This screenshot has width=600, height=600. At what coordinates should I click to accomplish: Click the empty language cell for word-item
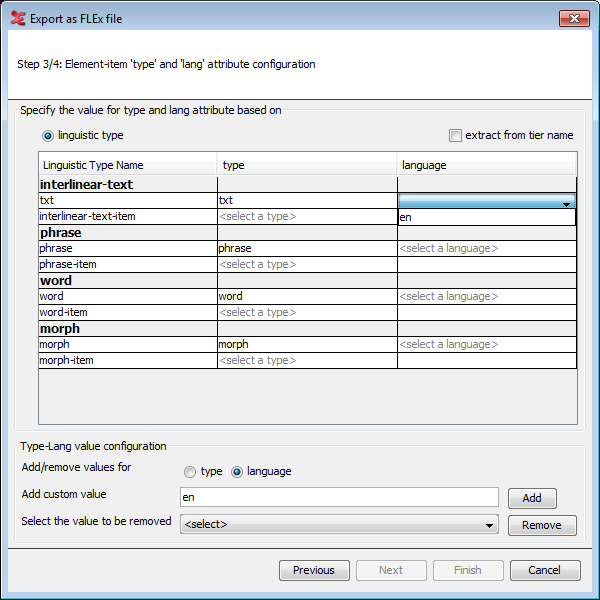[487, 313]
